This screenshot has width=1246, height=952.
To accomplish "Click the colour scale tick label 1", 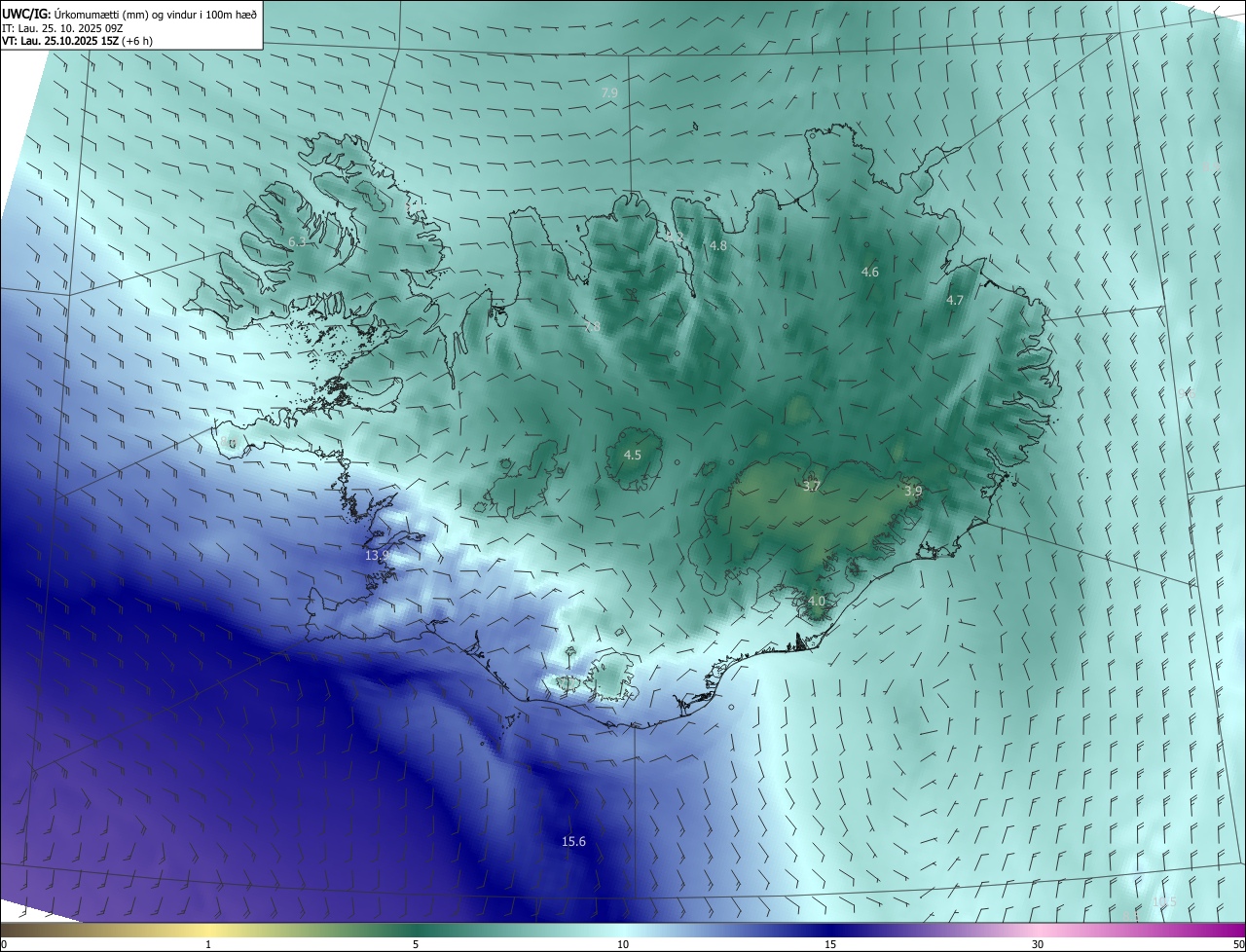I will [x=208, y=944].
